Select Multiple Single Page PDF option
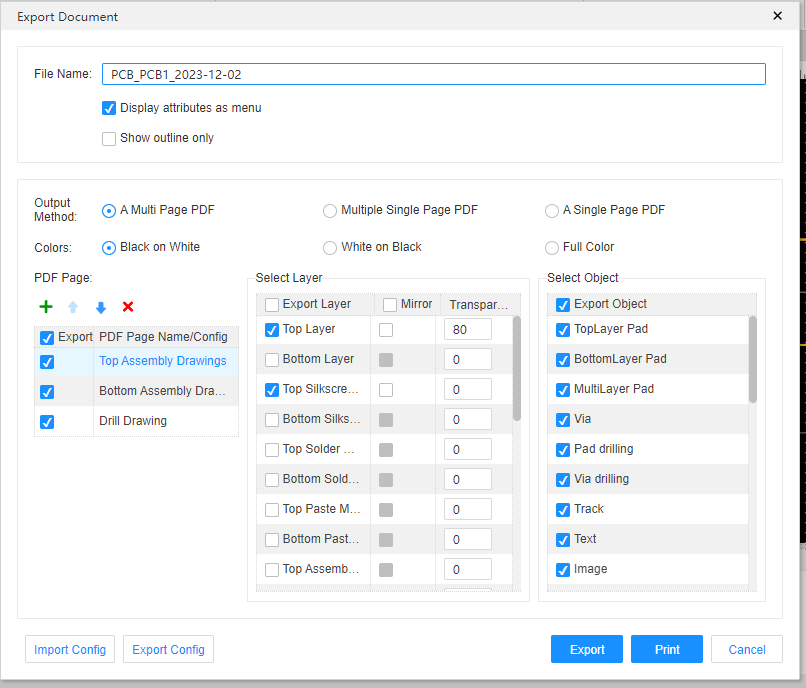This screenshot has width=806, height=688. click(x=330, y=211)
